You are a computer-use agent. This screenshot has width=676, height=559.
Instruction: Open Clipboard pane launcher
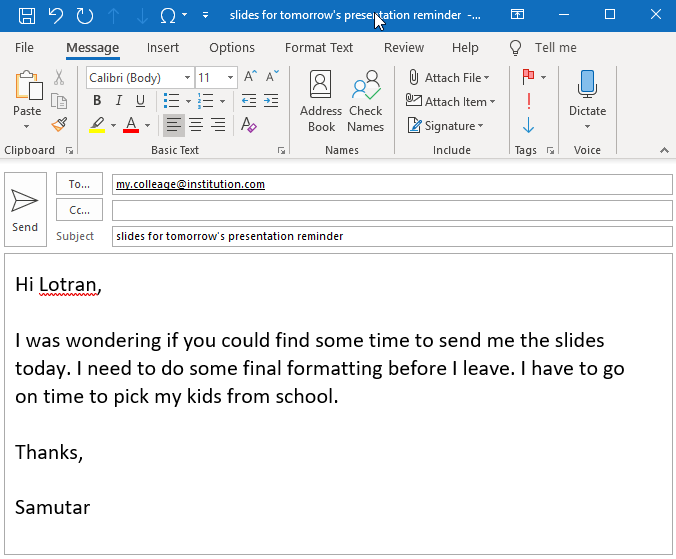(x=69, y=150)
